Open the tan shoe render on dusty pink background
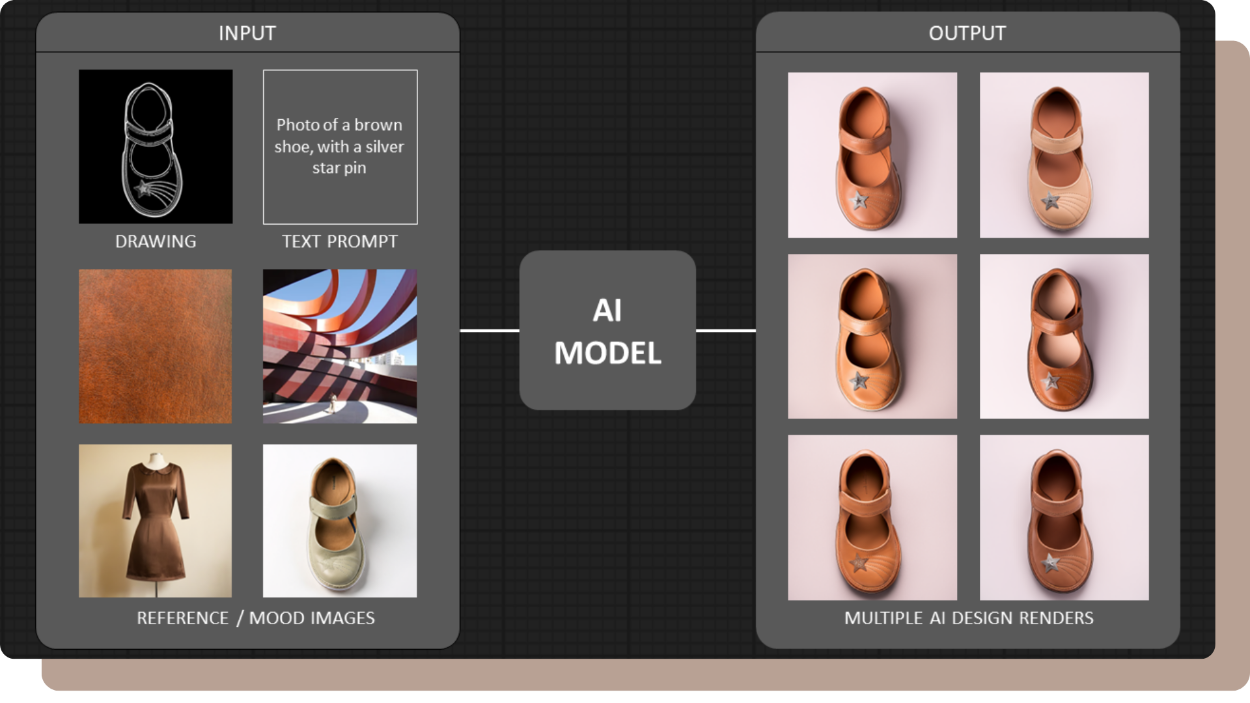This screenshot has width=1250, height=703. coord(872,336)
